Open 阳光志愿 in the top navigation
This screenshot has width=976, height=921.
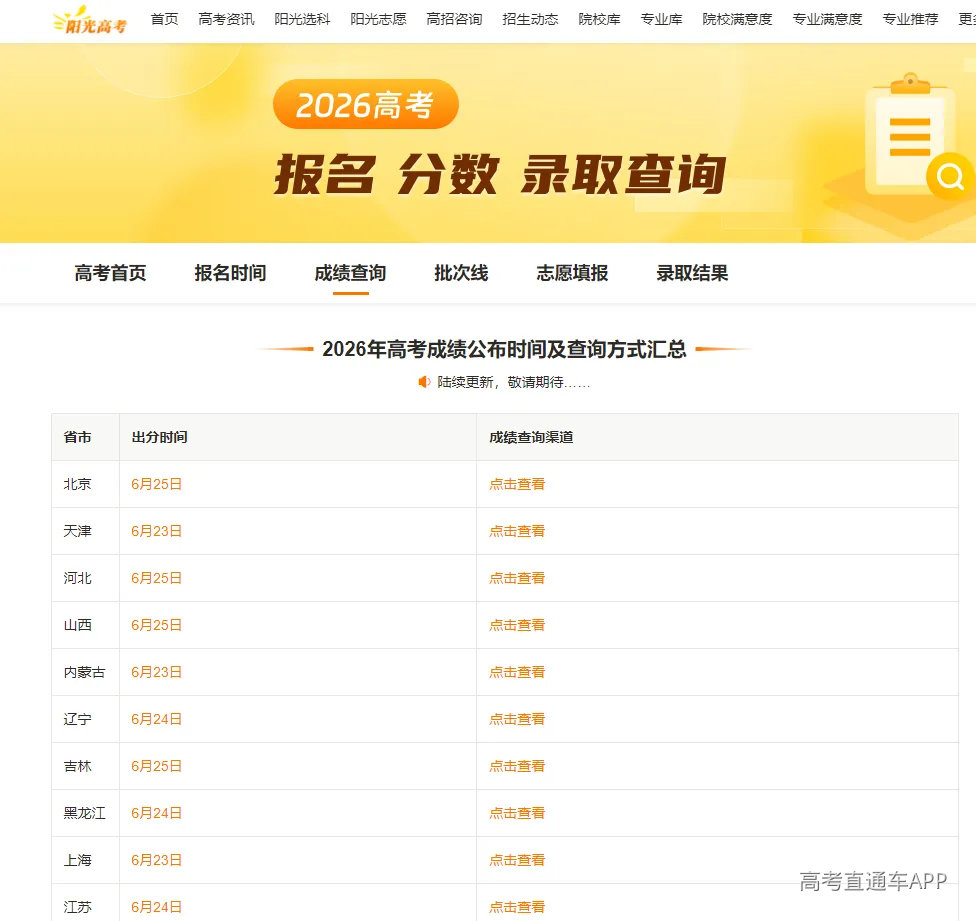378,19
